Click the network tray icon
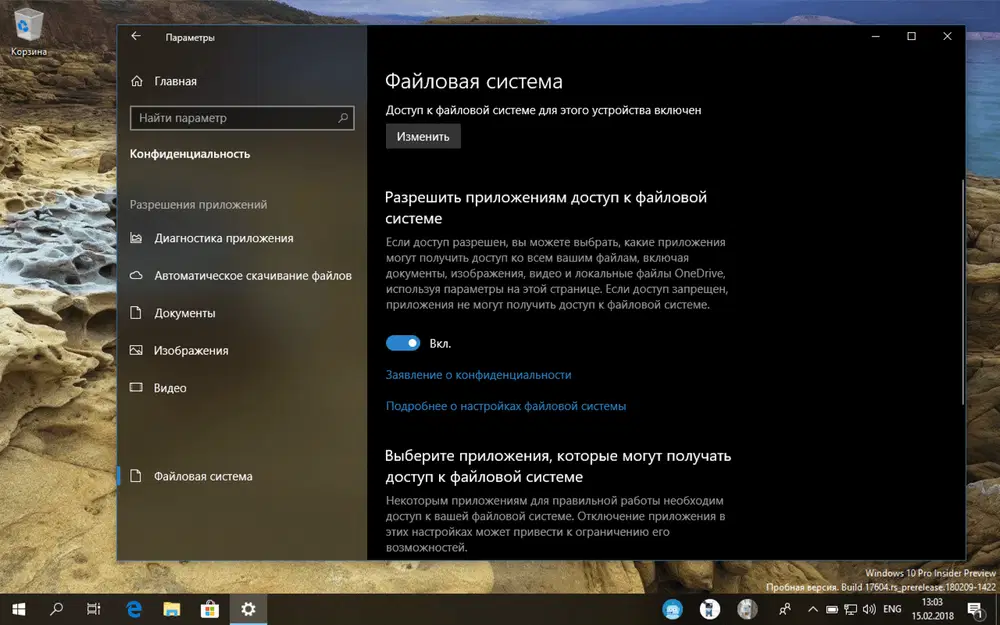 pos(850,609)
